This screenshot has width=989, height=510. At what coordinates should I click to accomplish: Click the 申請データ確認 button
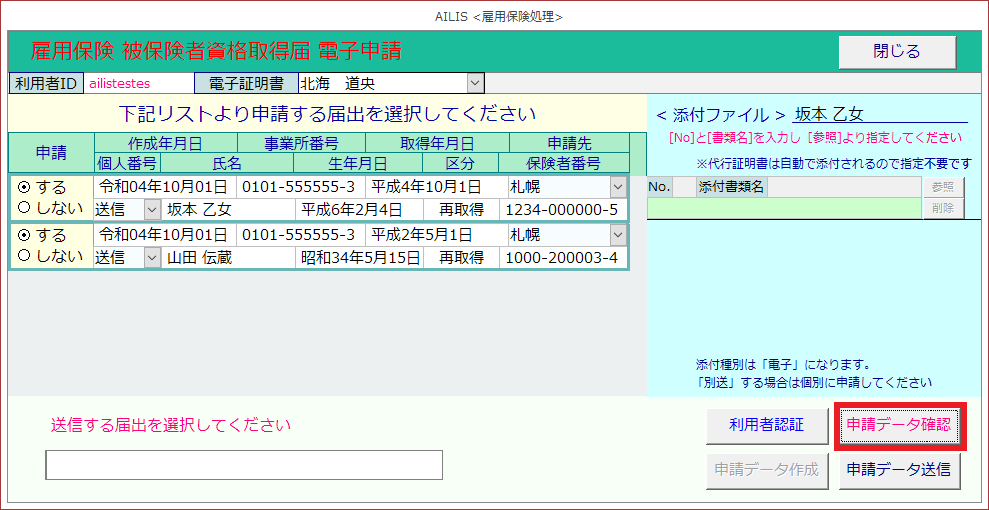[x=900, y=425]
